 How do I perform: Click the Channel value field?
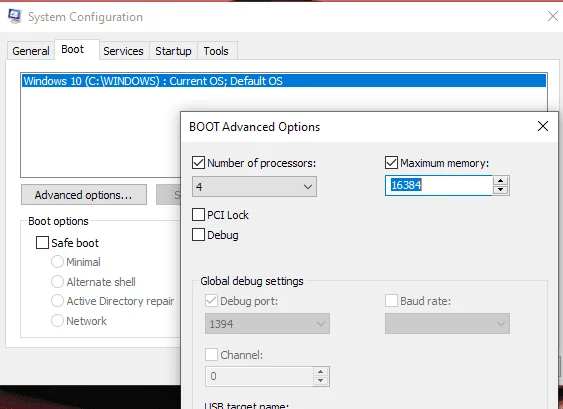click(x=259, y=376)
